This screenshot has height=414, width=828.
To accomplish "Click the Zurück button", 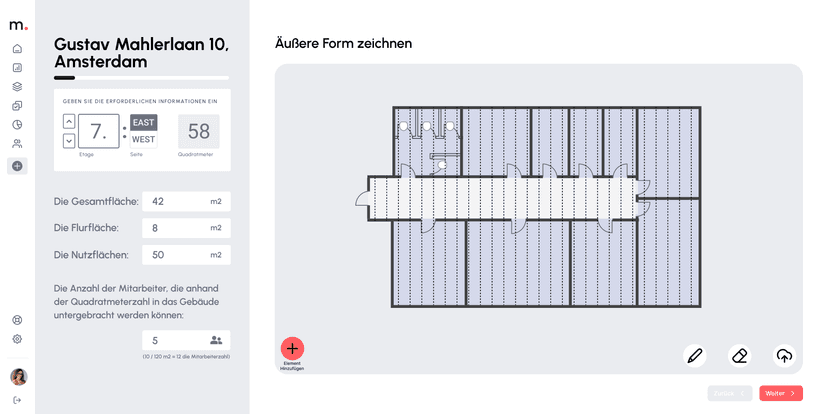I will pos(729,393).
